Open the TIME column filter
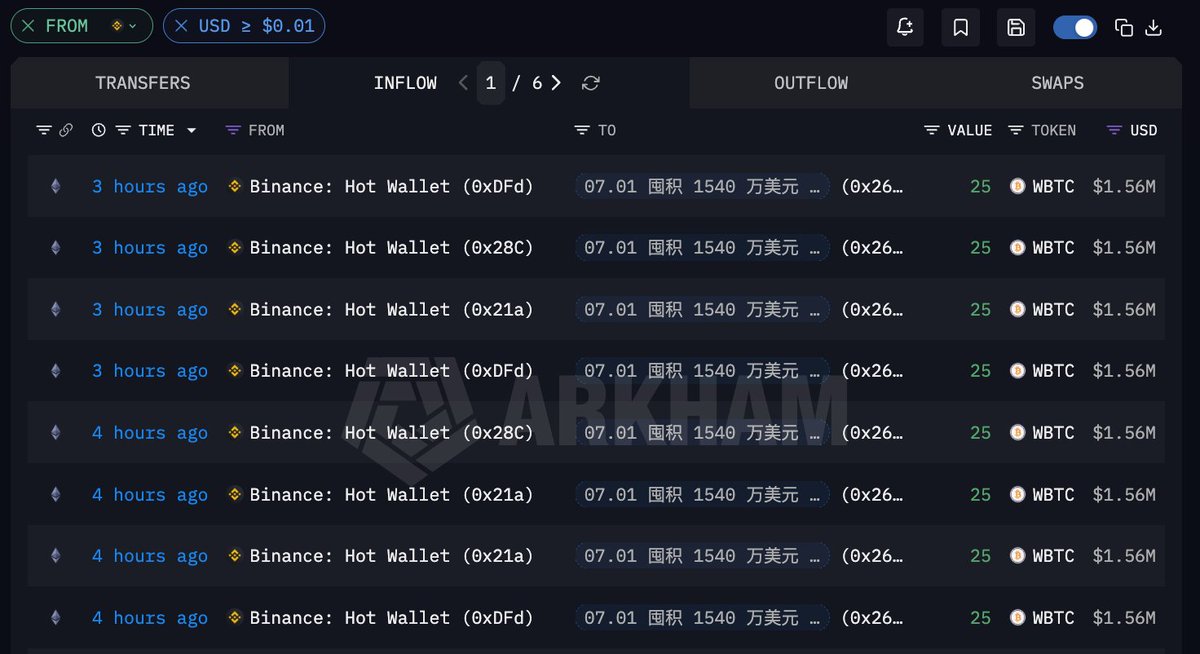The height and width of the screenshot is (654, 1200). pyautogui.click(x=123, y=130)
